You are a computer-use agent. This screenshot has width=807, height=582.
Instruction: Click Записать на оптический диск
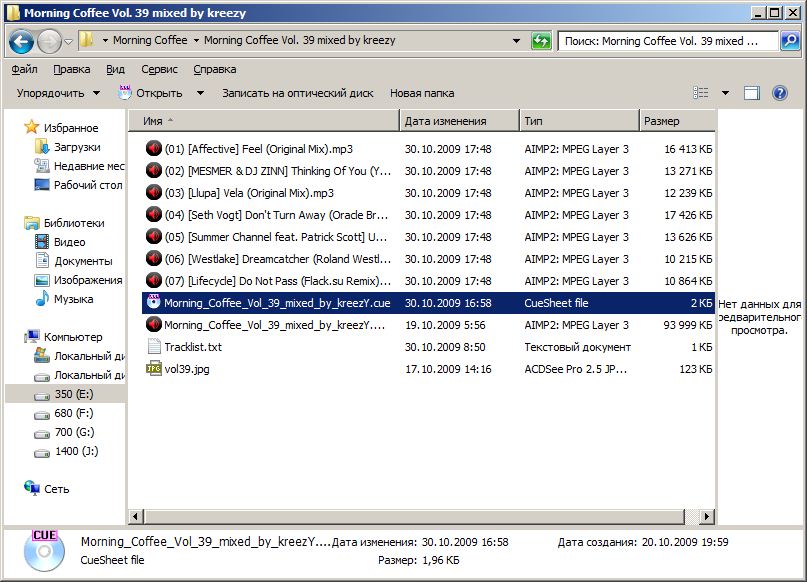pos(297,93)
